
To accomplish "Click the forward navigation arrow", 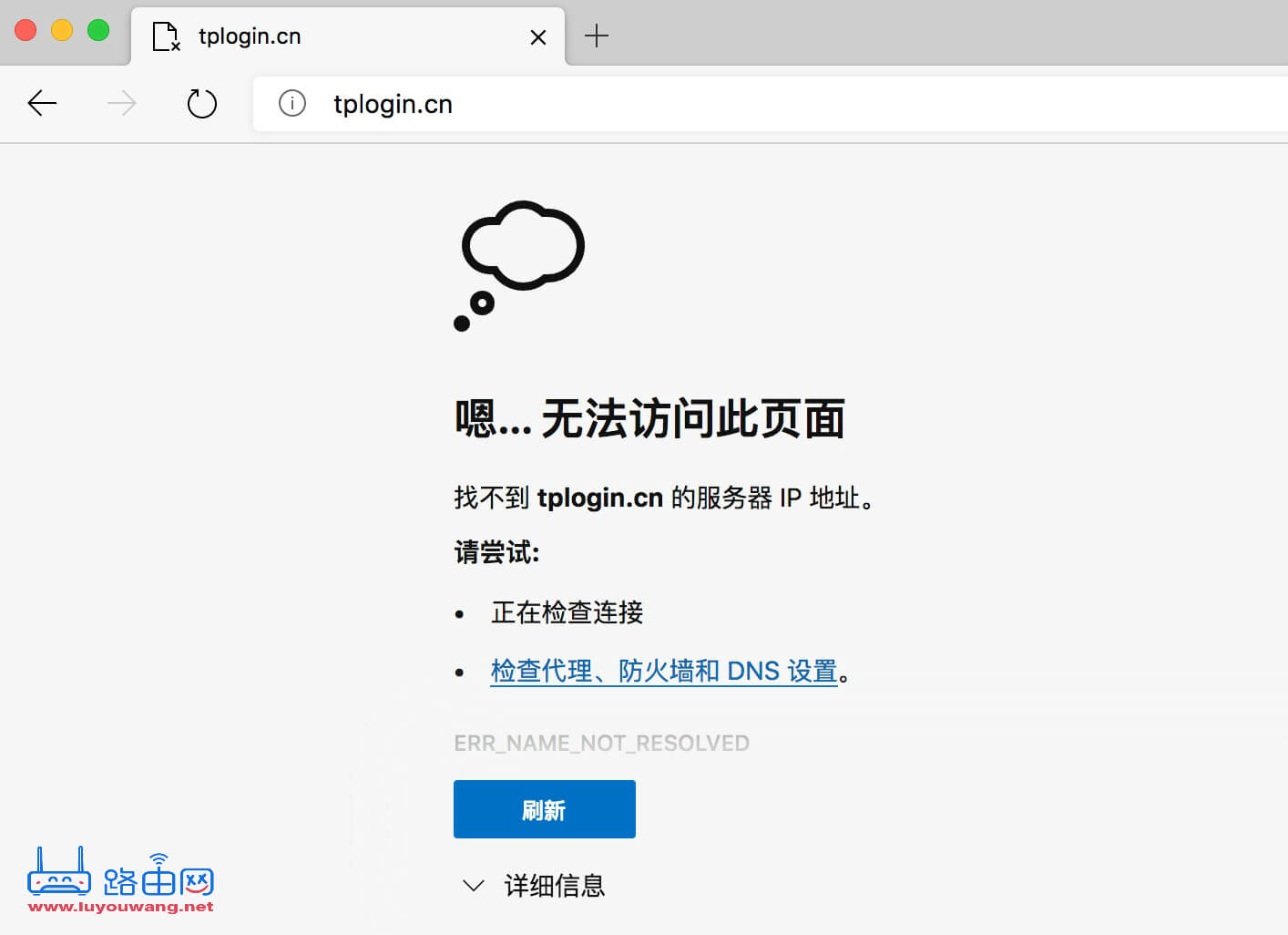I will coord(122,103).
